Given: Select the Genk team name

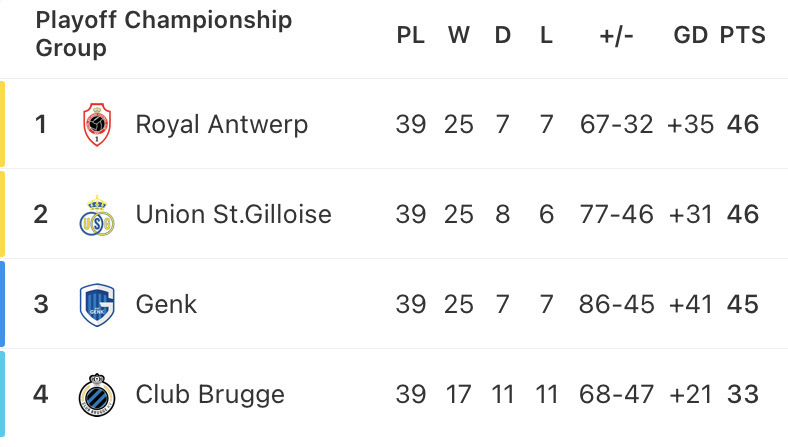Looking at the screenshot, I should (x=166, y=305).
